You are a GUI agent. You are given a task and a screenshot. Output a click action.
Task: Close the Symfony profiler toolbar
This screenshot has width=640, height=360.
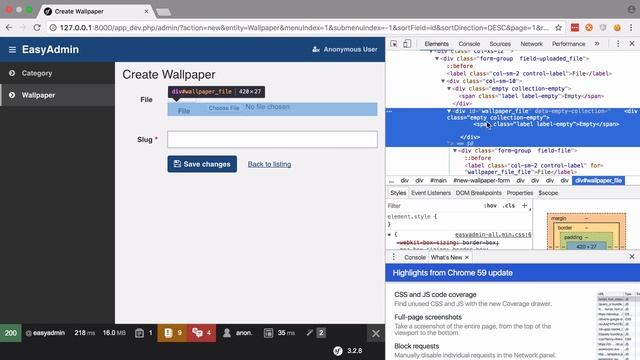376,333
